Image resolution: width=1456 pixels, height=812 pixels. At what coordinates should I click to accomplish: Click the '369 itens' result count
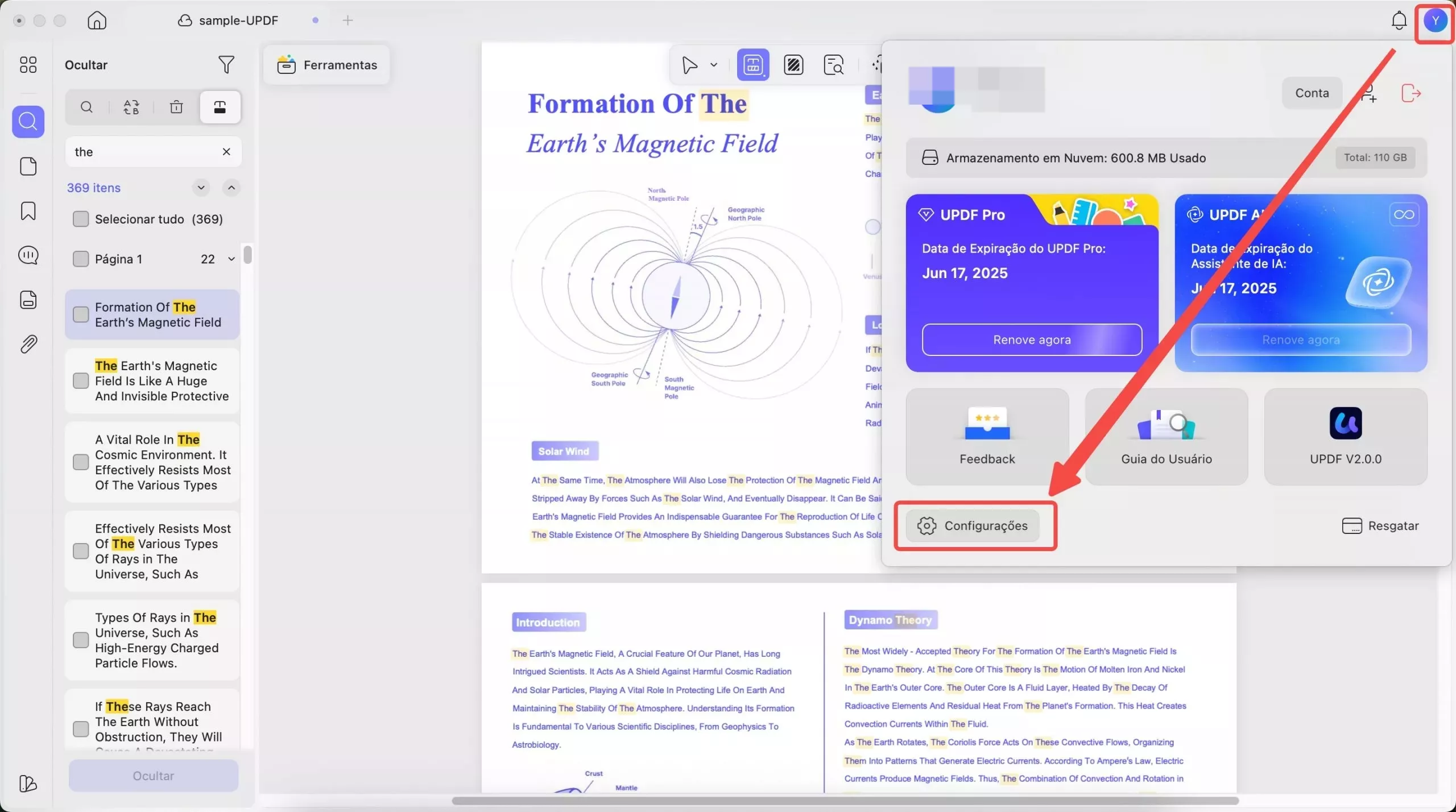[94, 188]
